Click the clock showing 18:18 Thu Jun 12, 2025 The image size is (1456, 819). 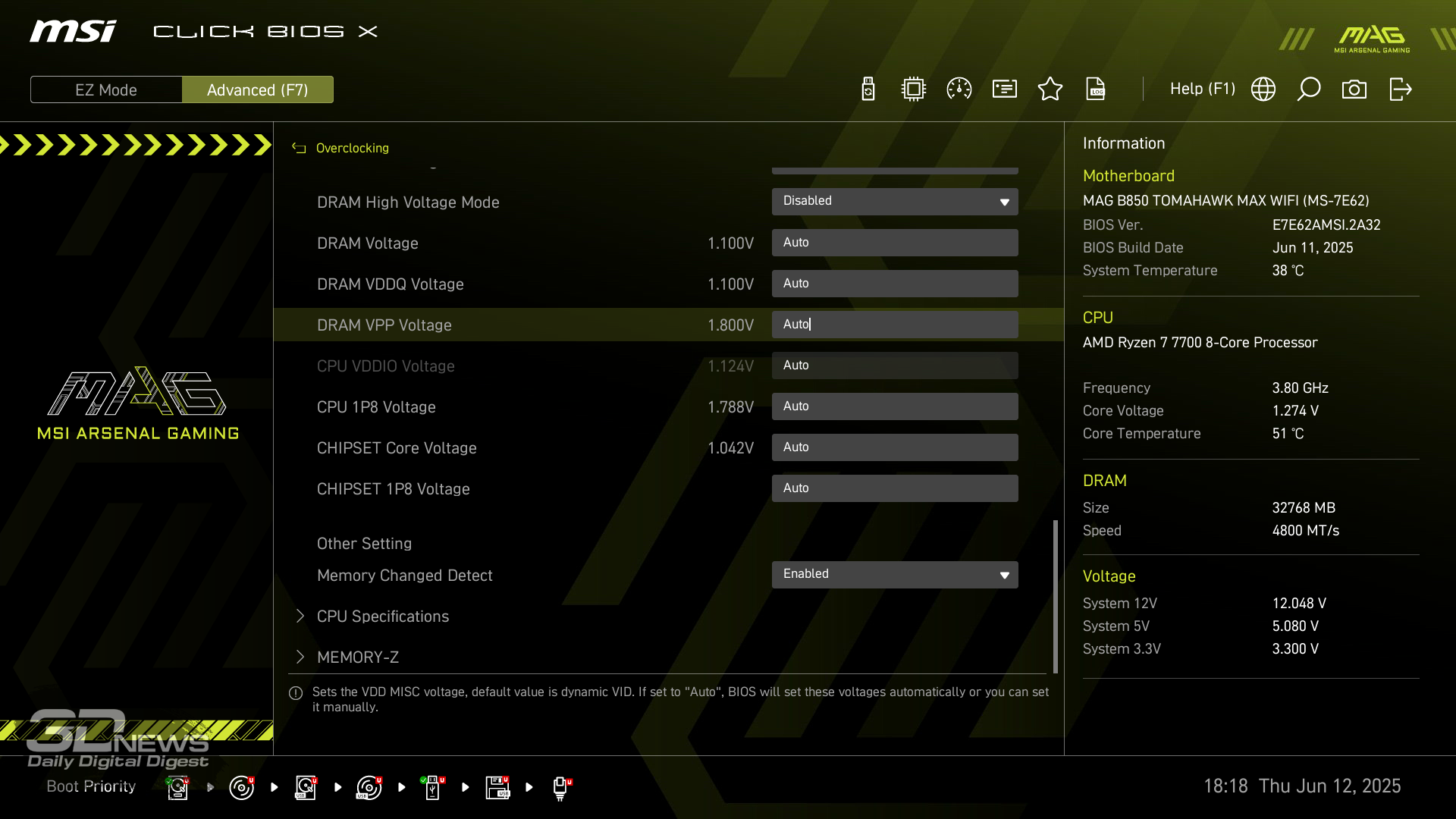coord(1302,786)
